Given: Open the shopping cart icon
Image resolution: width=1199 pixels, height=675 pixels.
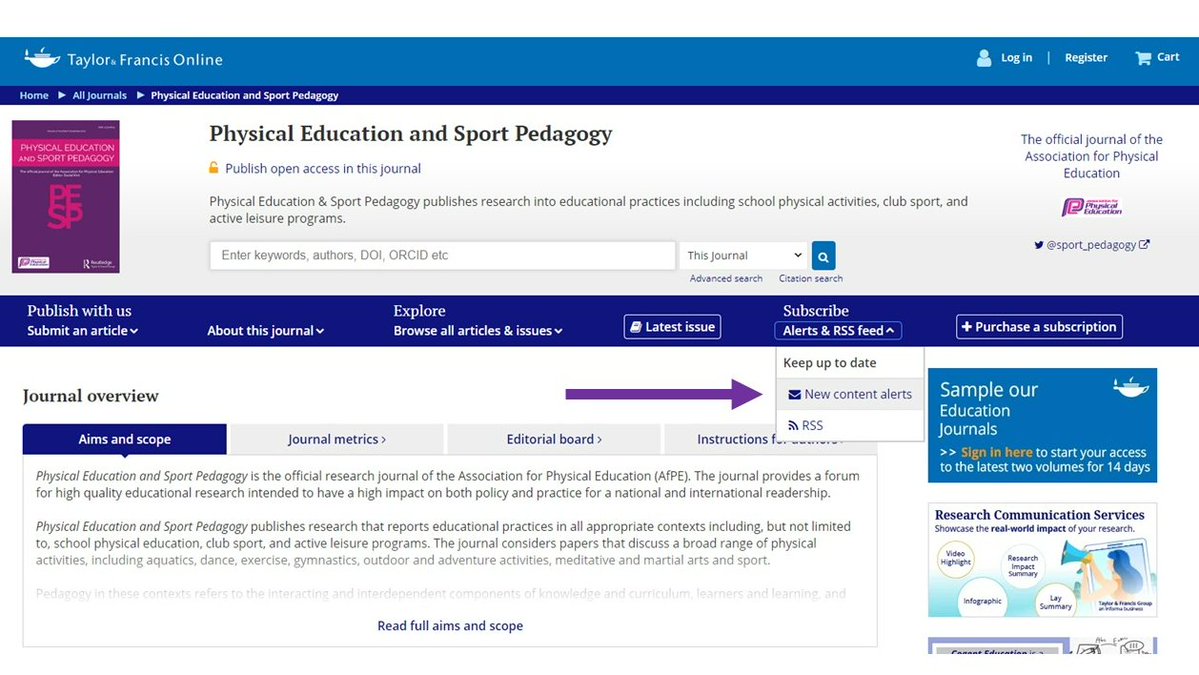Looking at the screenshot, I should (x=1143, y=58).
